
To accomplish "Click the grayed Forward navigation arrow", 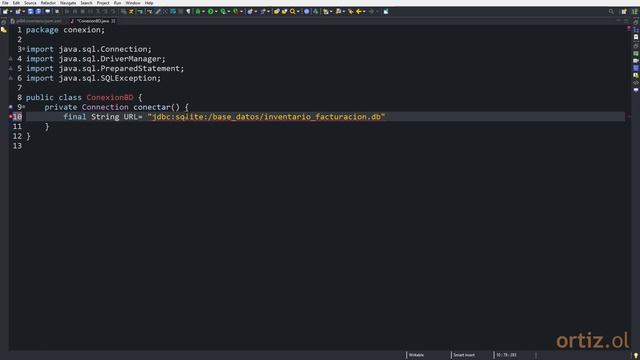I will click(x=371, y=11).
